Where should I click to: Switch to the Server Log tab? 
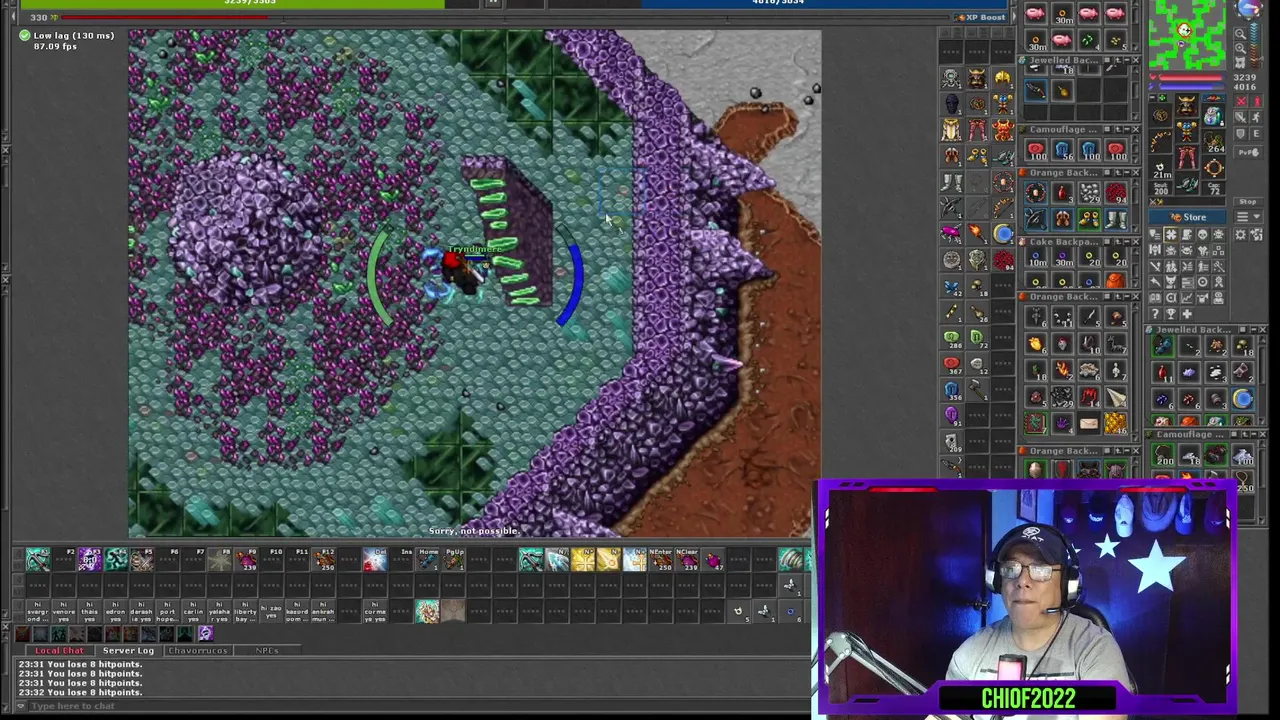click(128, 650)
